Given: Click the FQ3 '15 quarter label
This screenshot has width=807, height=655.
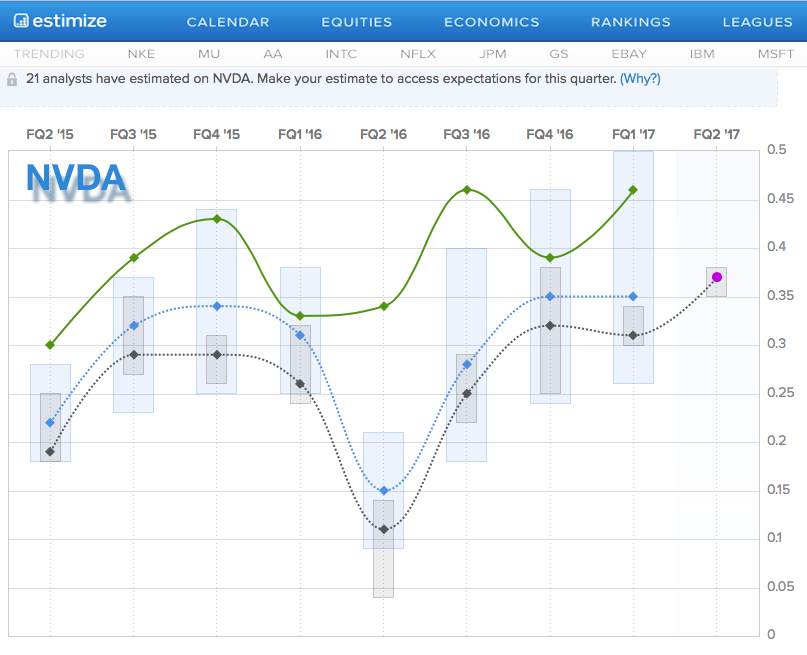Looking at the screenshot, I should [133, 135].
